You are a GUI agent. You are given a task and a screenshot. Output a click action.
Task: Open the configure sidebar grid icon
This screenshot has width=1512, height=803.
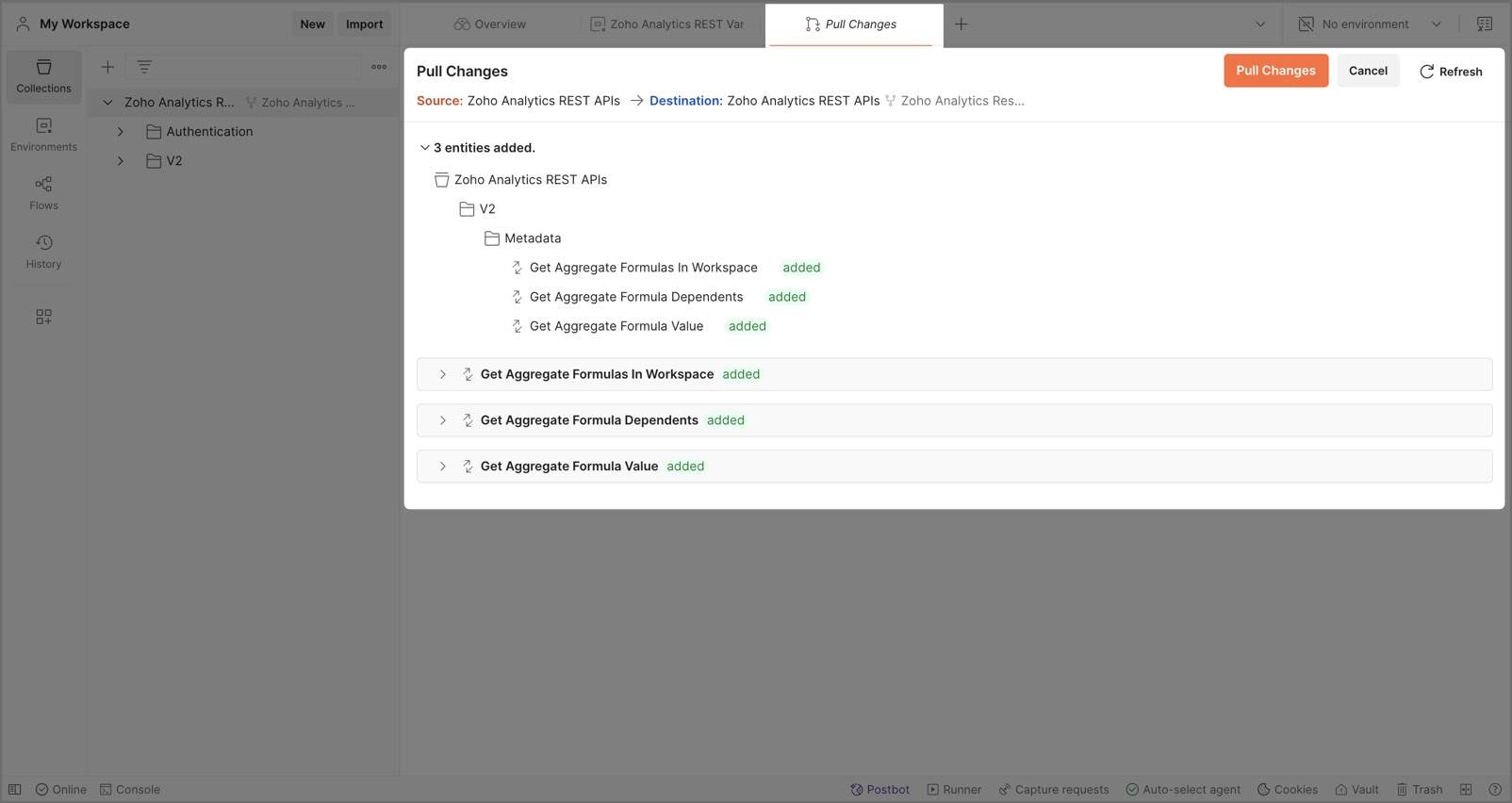point(43,317)
